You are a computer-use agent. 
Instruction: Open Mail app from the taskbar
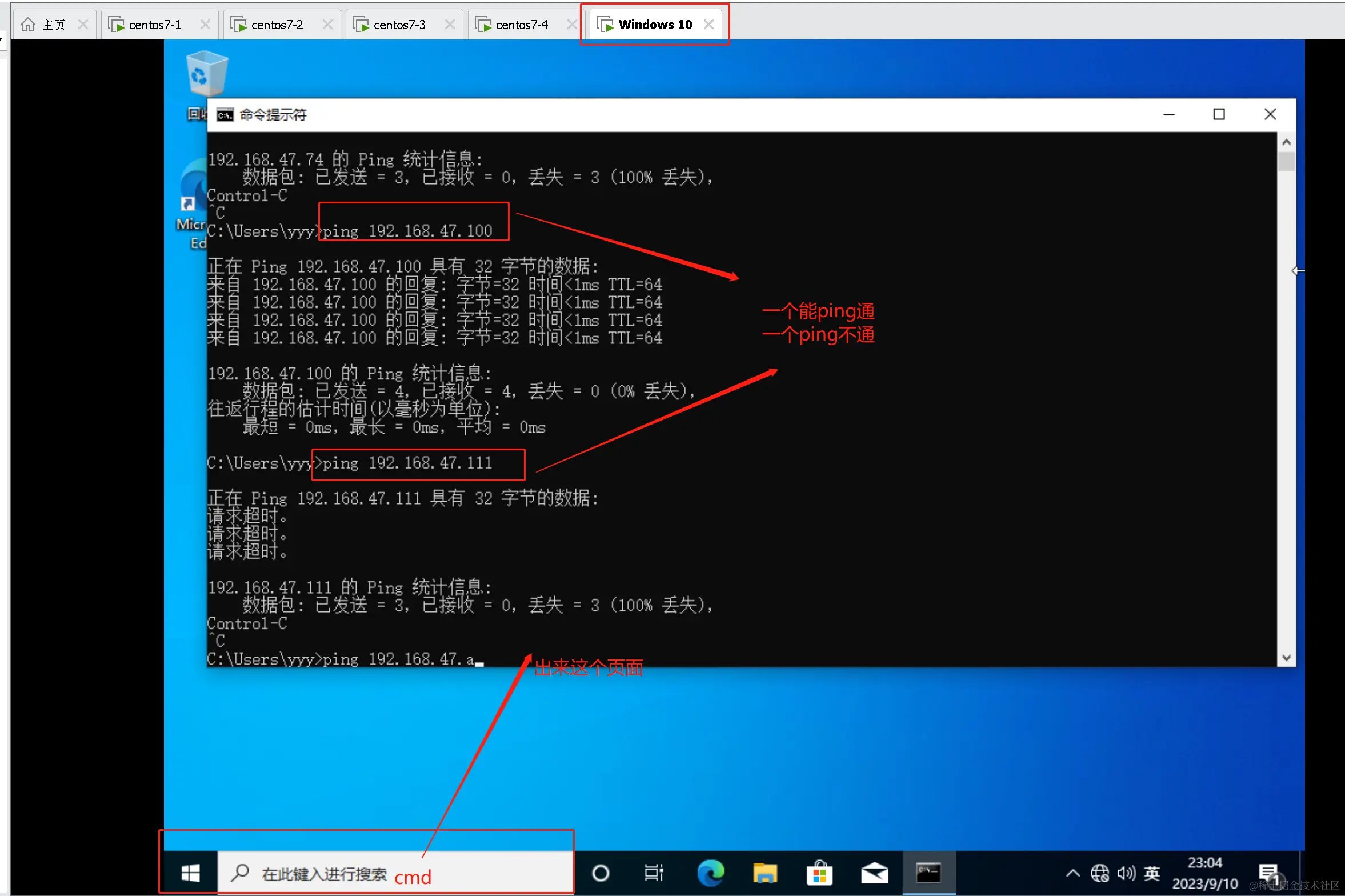(x=874, y=873)
